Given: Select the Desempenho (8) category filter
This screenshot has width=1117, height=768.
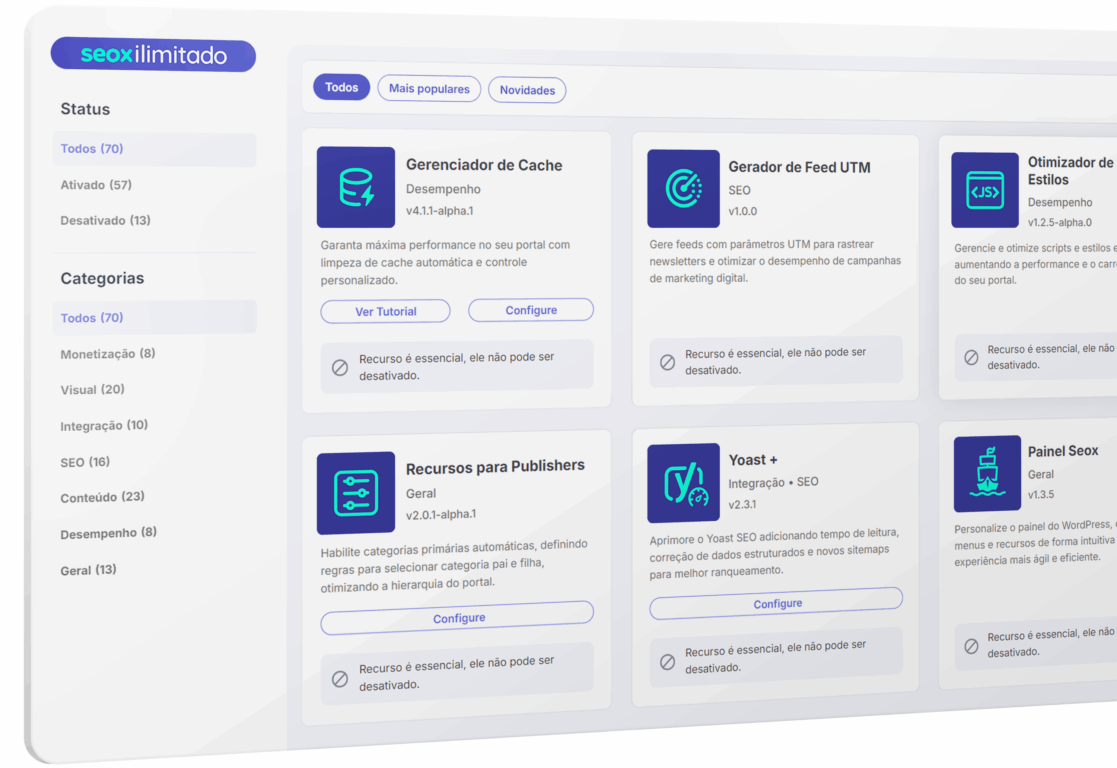Looking at the screenshot, I should [x=108, y=533].
